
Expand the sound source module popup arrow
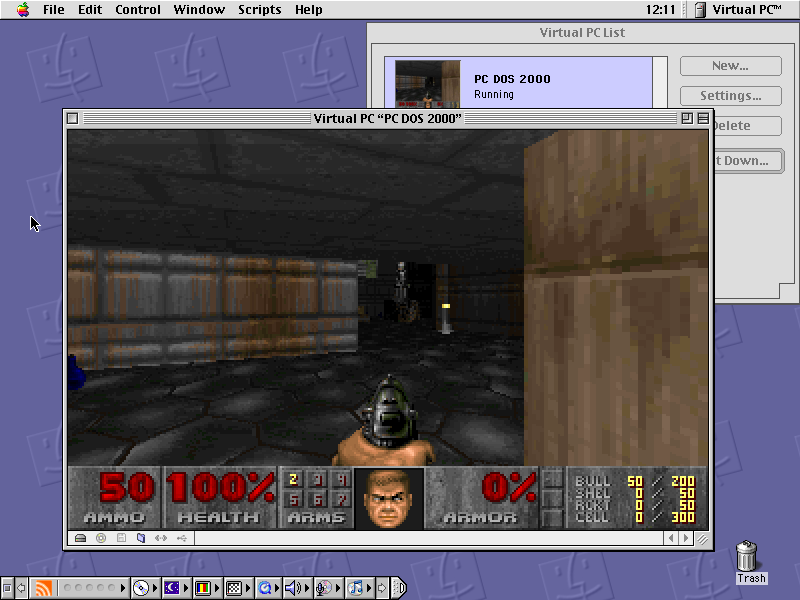click(x=338, y=588)
